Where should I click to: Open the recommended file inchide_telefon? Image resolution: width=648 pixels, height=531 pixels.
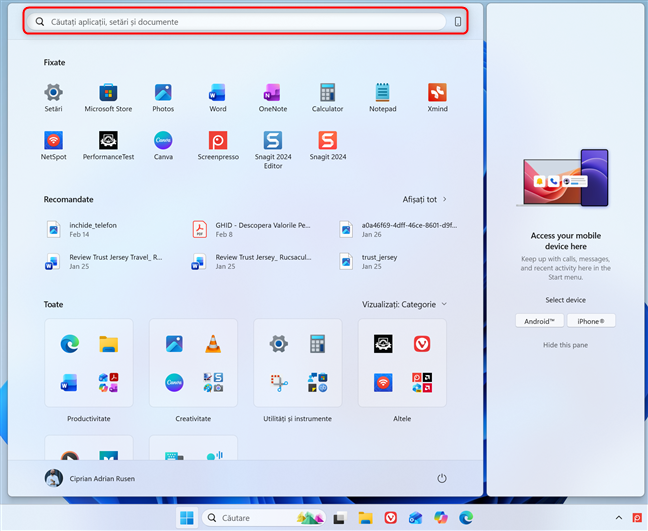tap(93, 230)
